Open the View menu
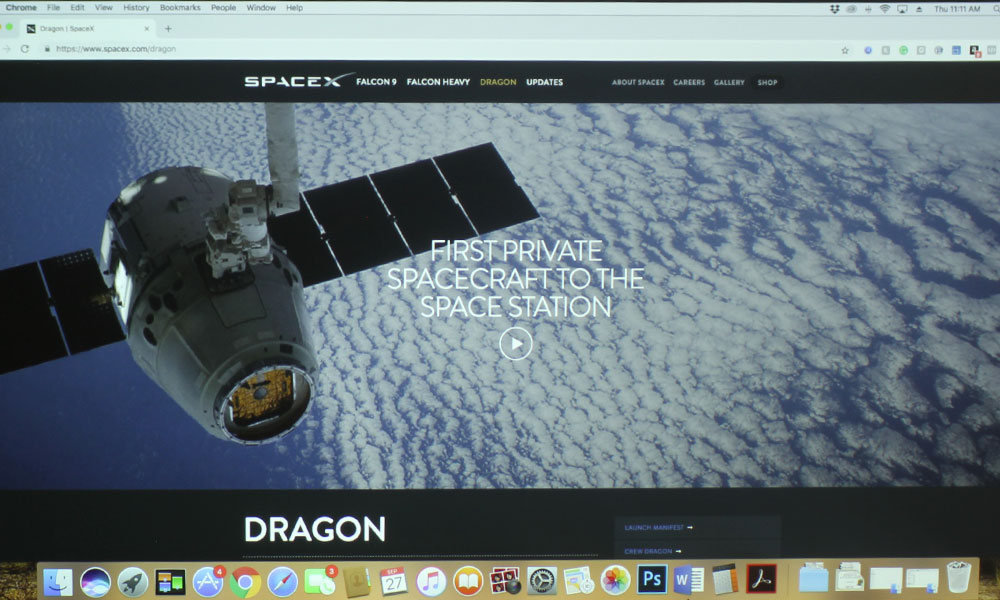This screenshot has width=1000, height=600. tap(103, 8)
